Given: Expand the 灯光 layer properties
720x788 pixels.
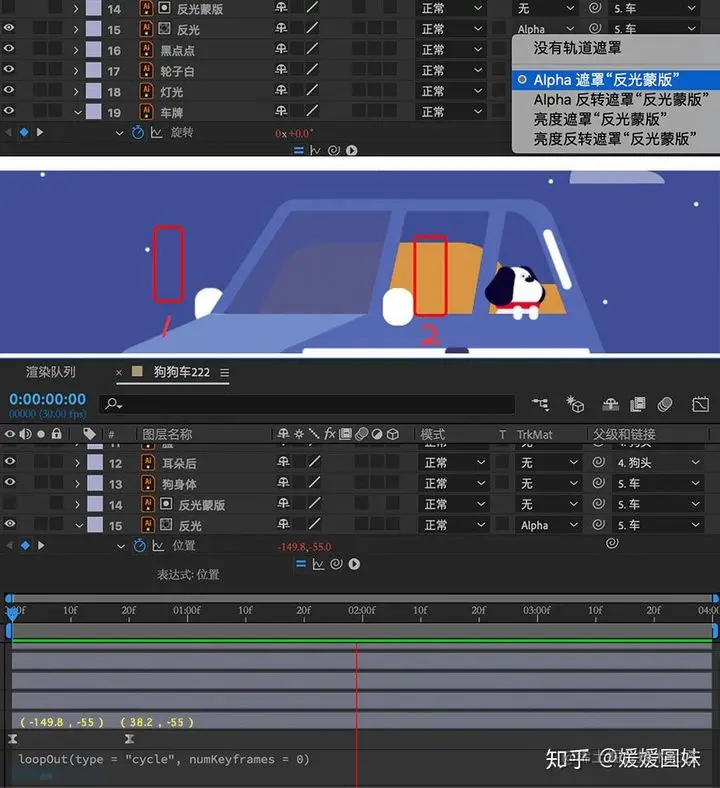Looking at the screenshot, I should tap(76, 92).
